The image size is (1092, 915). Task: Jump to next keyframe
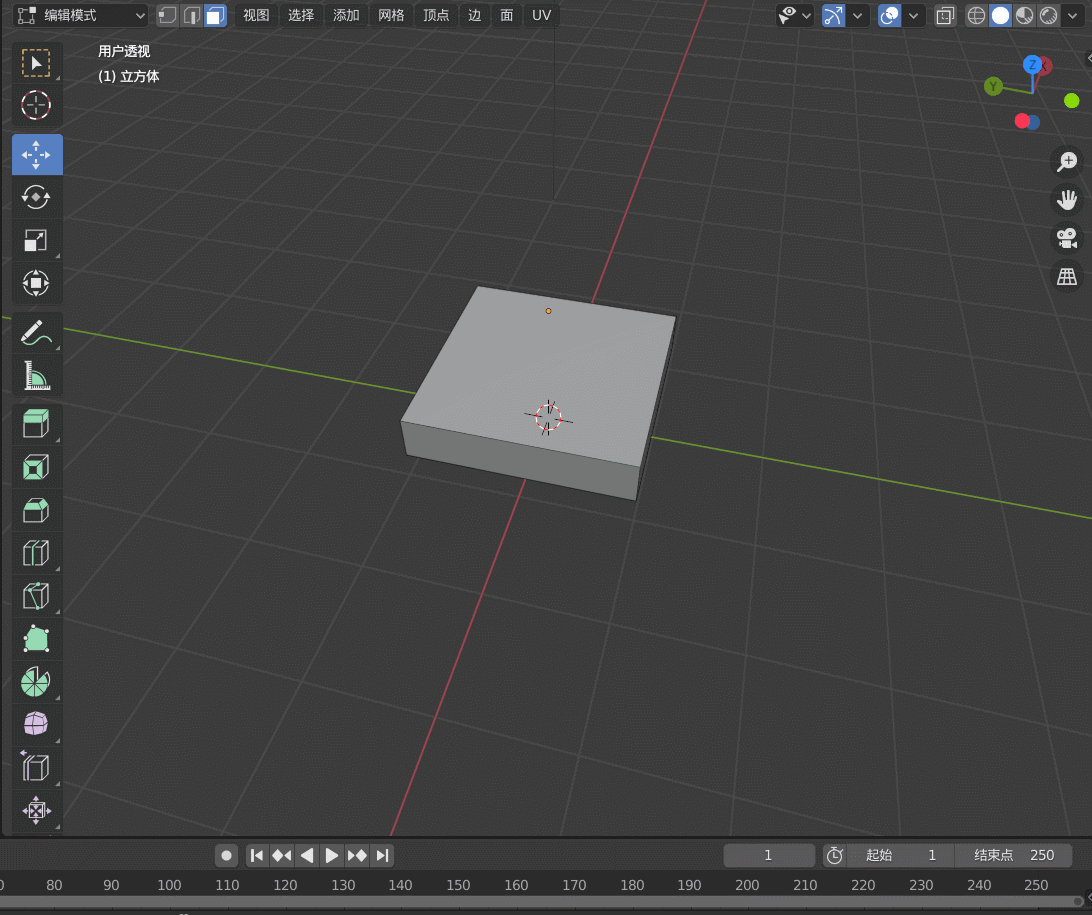(357, 855)
